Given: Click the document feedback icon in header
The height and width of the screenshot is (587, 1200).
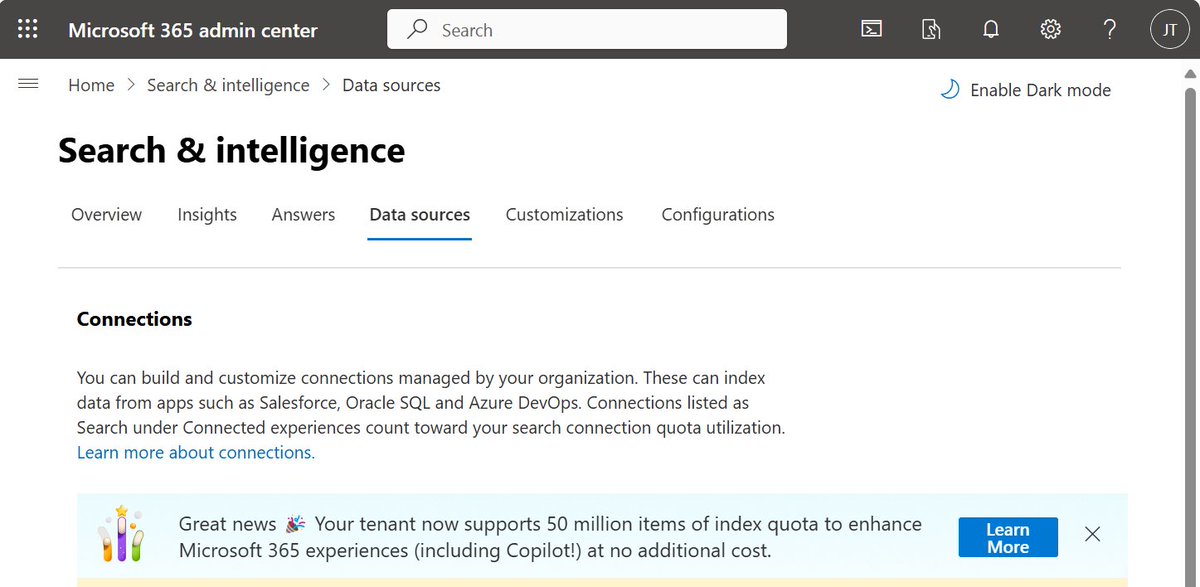Looking at the screenshot, I should click(931, 29).
